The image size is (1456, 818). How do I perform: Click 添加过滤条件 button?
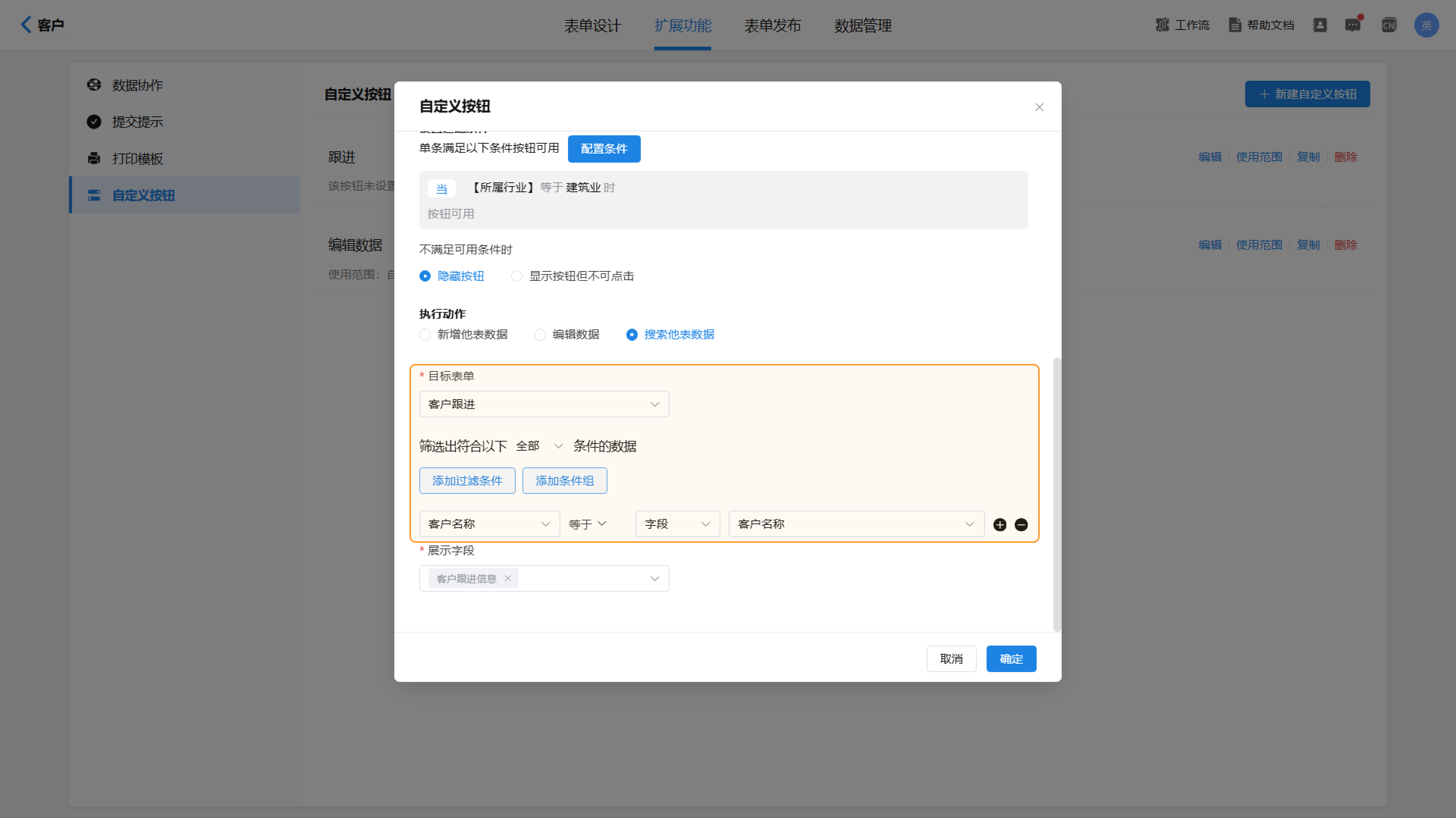coord(467,480)
